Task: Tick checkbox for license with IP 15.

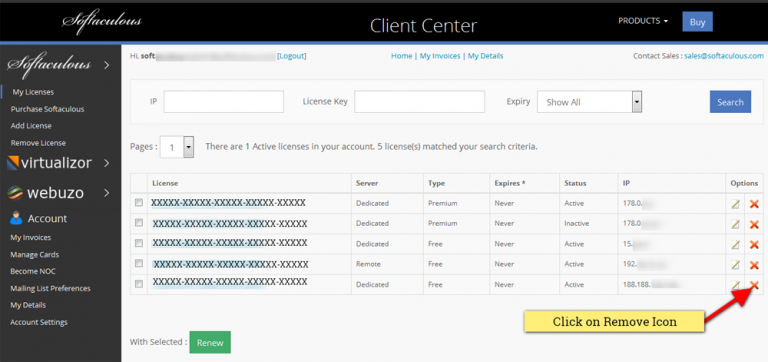Action: tap(139, 243)
